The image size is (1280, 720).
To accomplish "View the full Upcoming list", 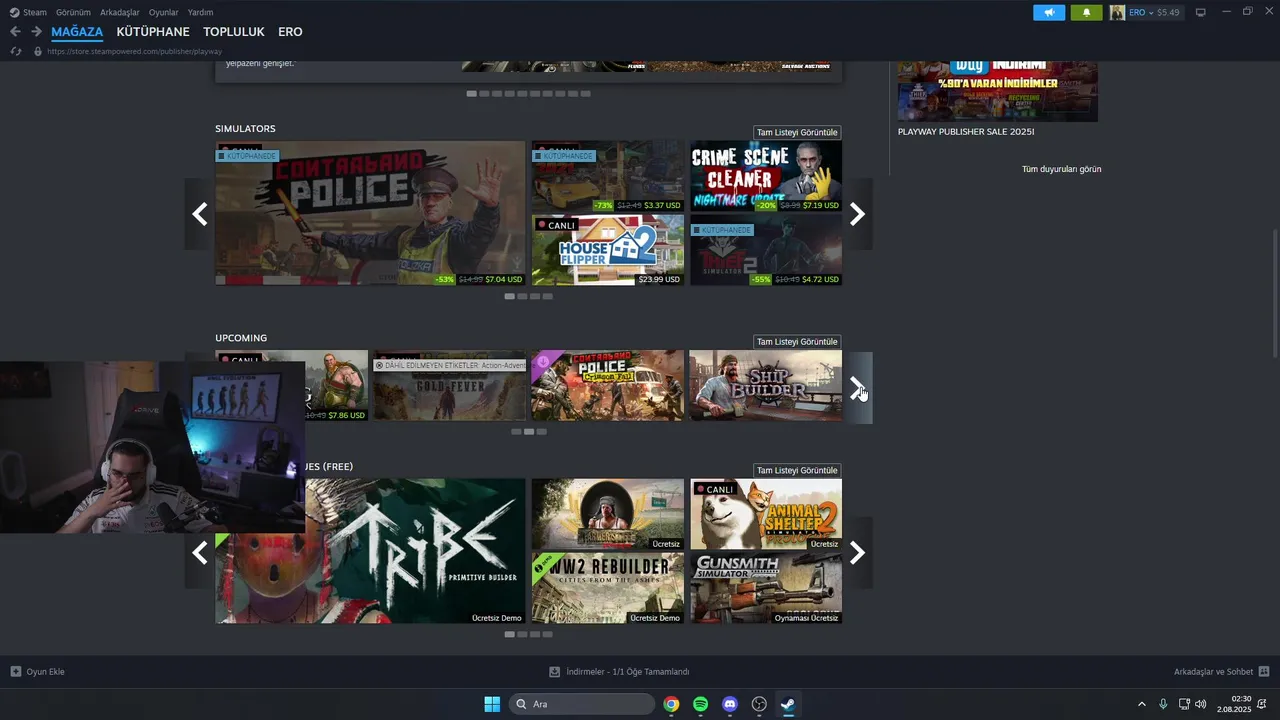I will pos(797,342).
